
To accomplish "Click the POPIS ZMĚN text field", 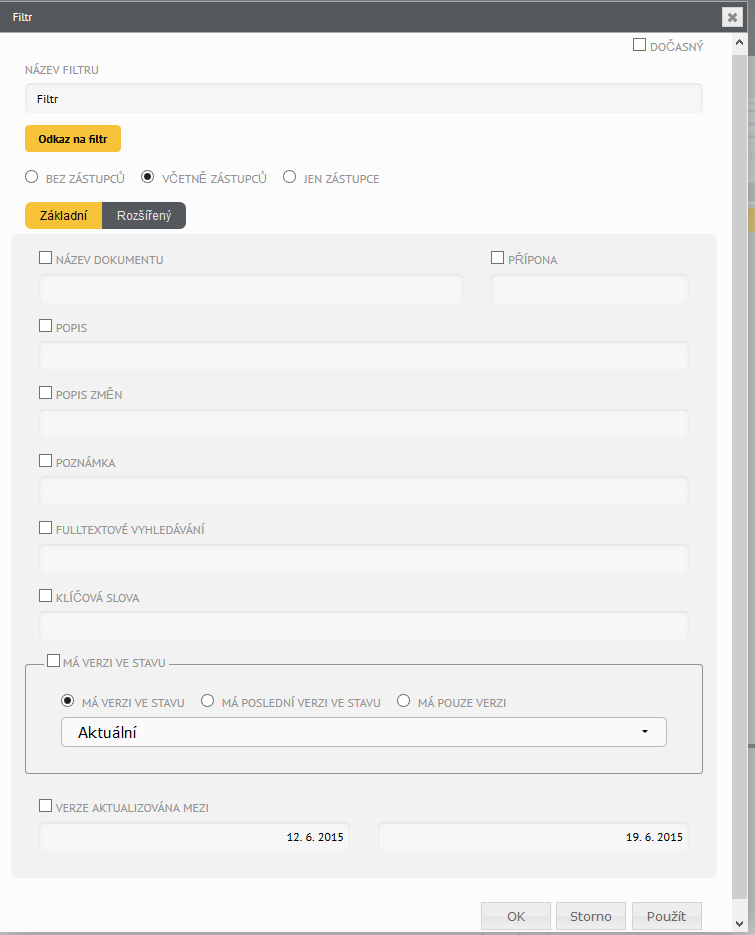I will (364, 424).
